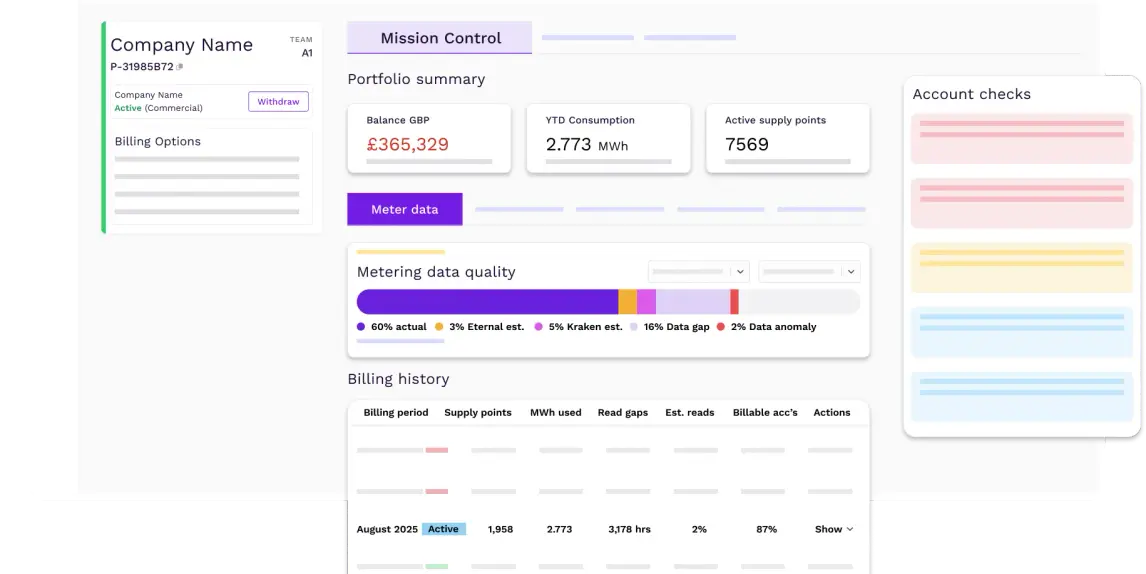This screenshot has height=574, width=1146.
Task: Click the Withdraw button
Action: (x=278, y=102)
